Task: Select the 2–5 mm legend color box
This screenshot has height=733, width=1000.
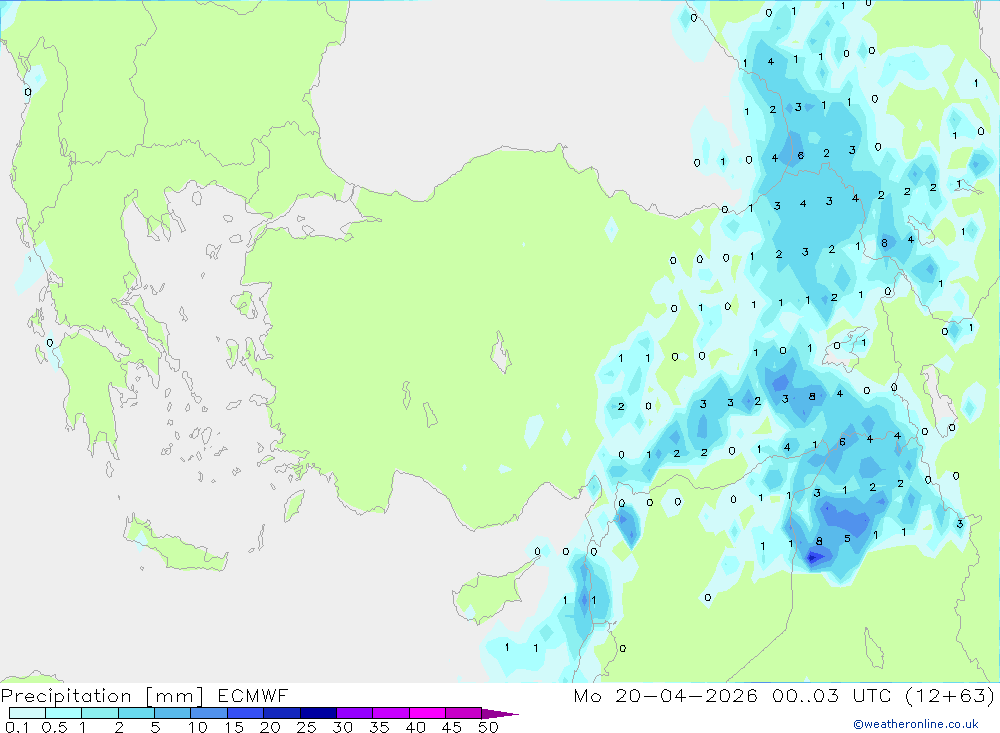Action: point(136,713)
